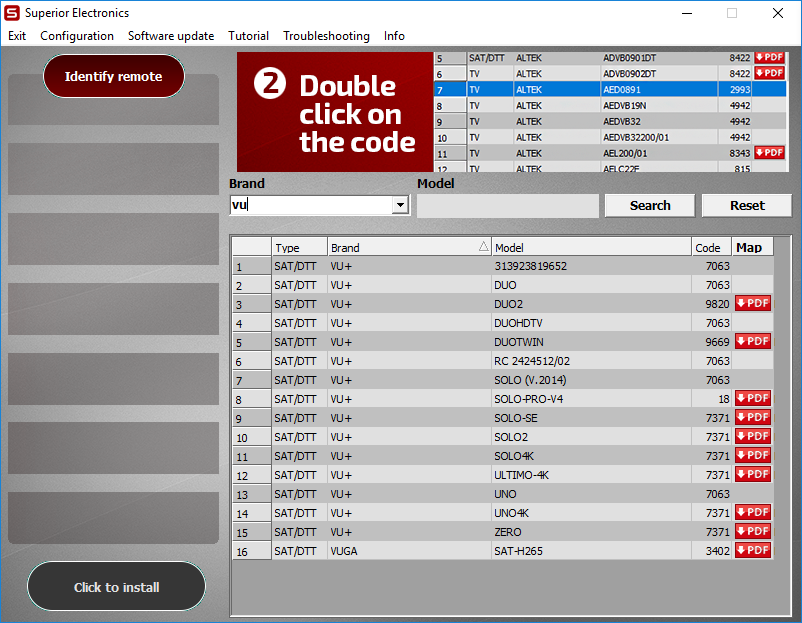Click the Click to install button

tap(117, 587)
